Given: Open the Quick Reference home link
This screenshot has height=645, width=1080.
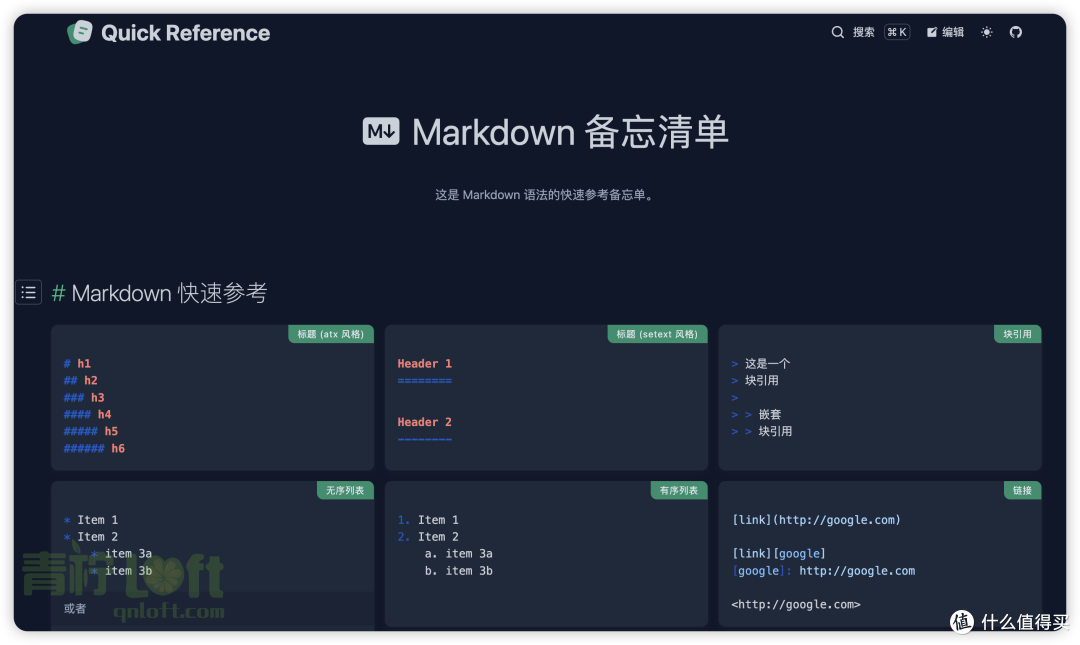Looking at the screenshot, I should (169, 32).
